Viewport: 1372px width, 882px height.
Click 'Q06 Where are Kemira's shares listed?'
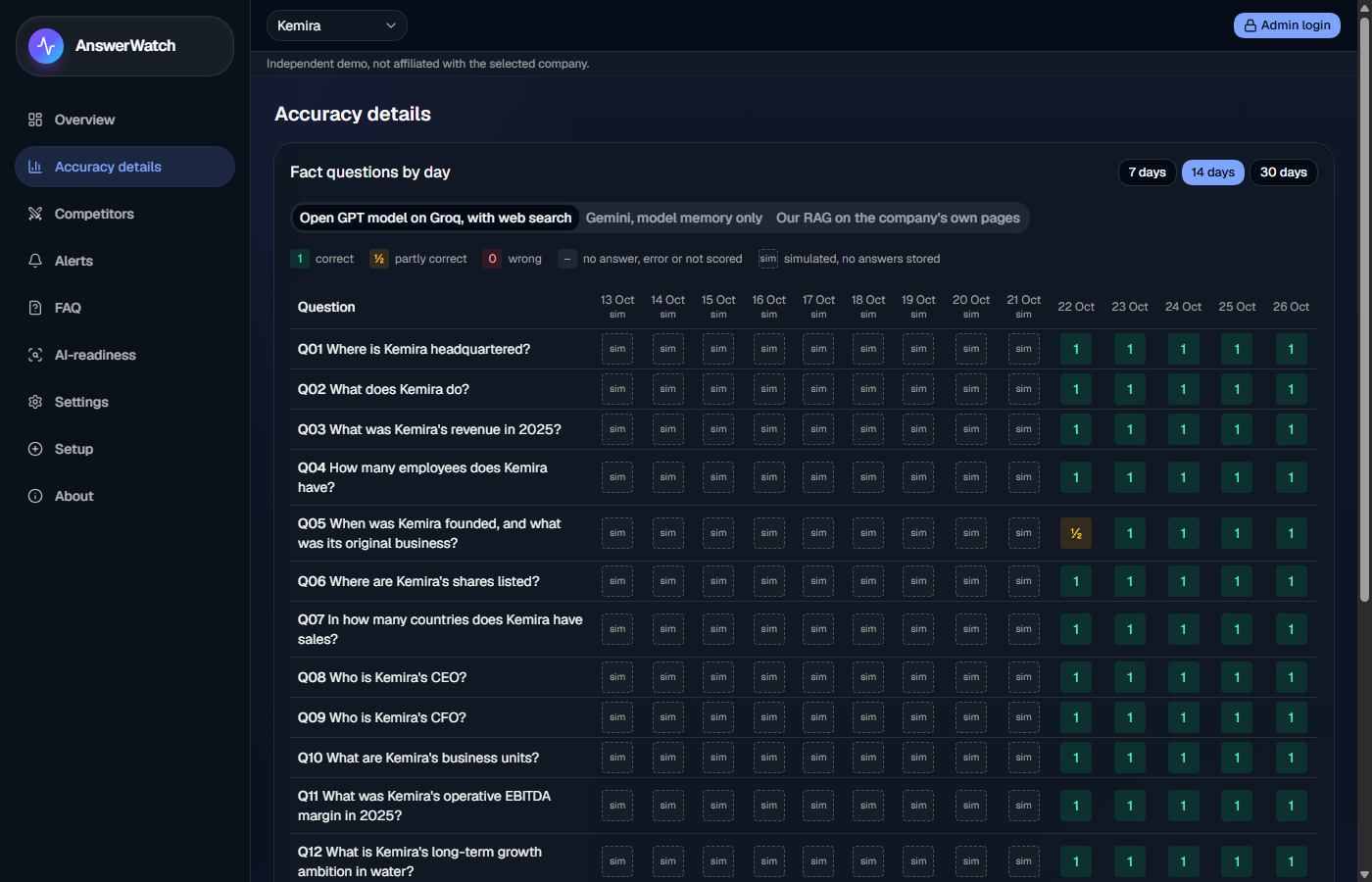tap(418, 581)
